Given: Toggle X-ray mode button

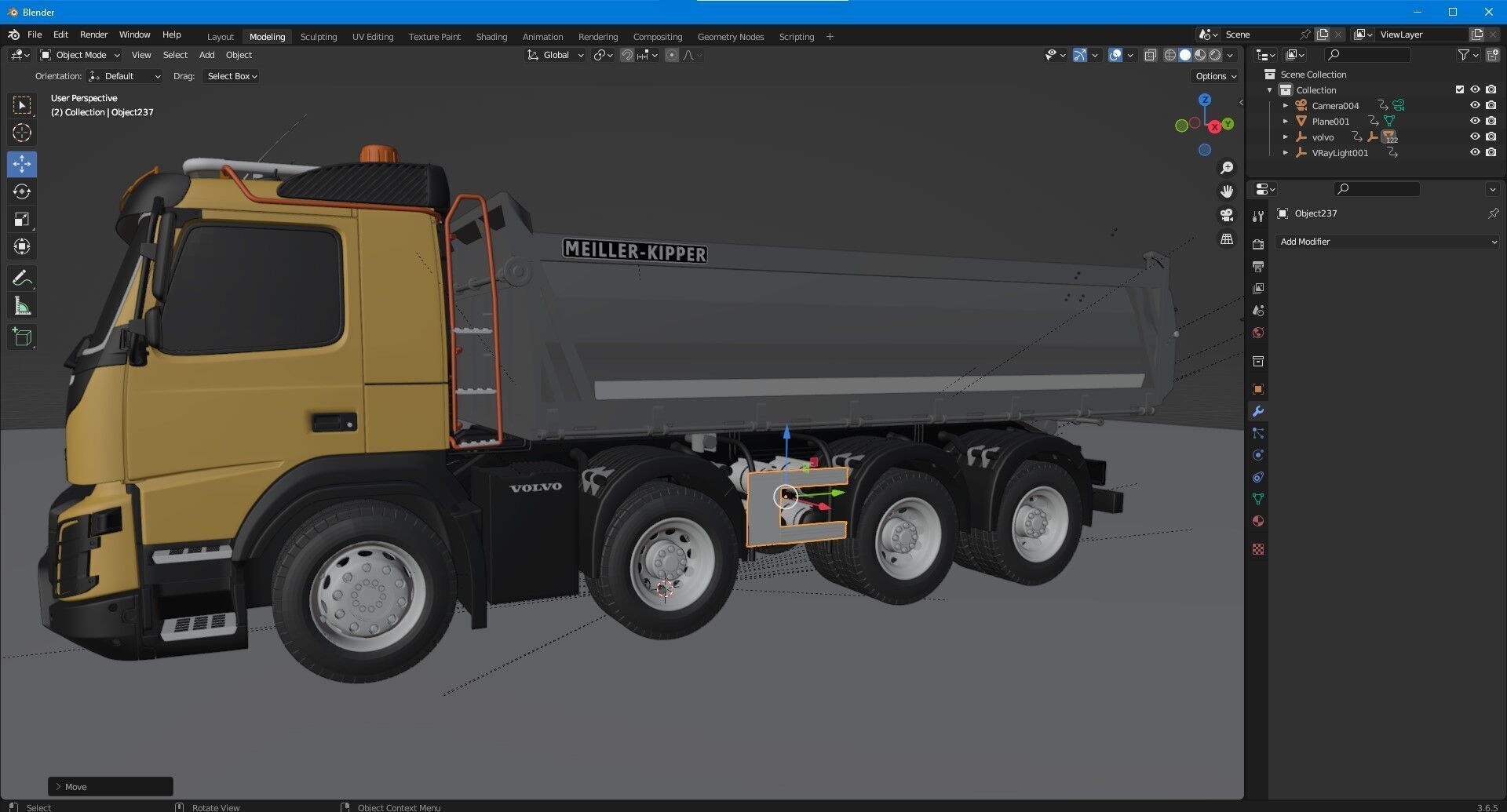Looking at the screenshot, I should (x=1151, y=55).
